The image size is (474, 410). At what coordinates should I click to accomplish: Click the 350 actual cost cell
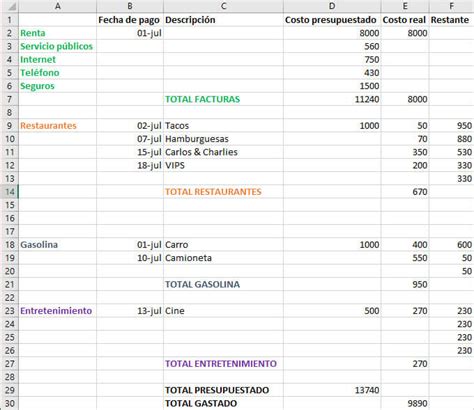pyautogui.click(x=405, y=152)
